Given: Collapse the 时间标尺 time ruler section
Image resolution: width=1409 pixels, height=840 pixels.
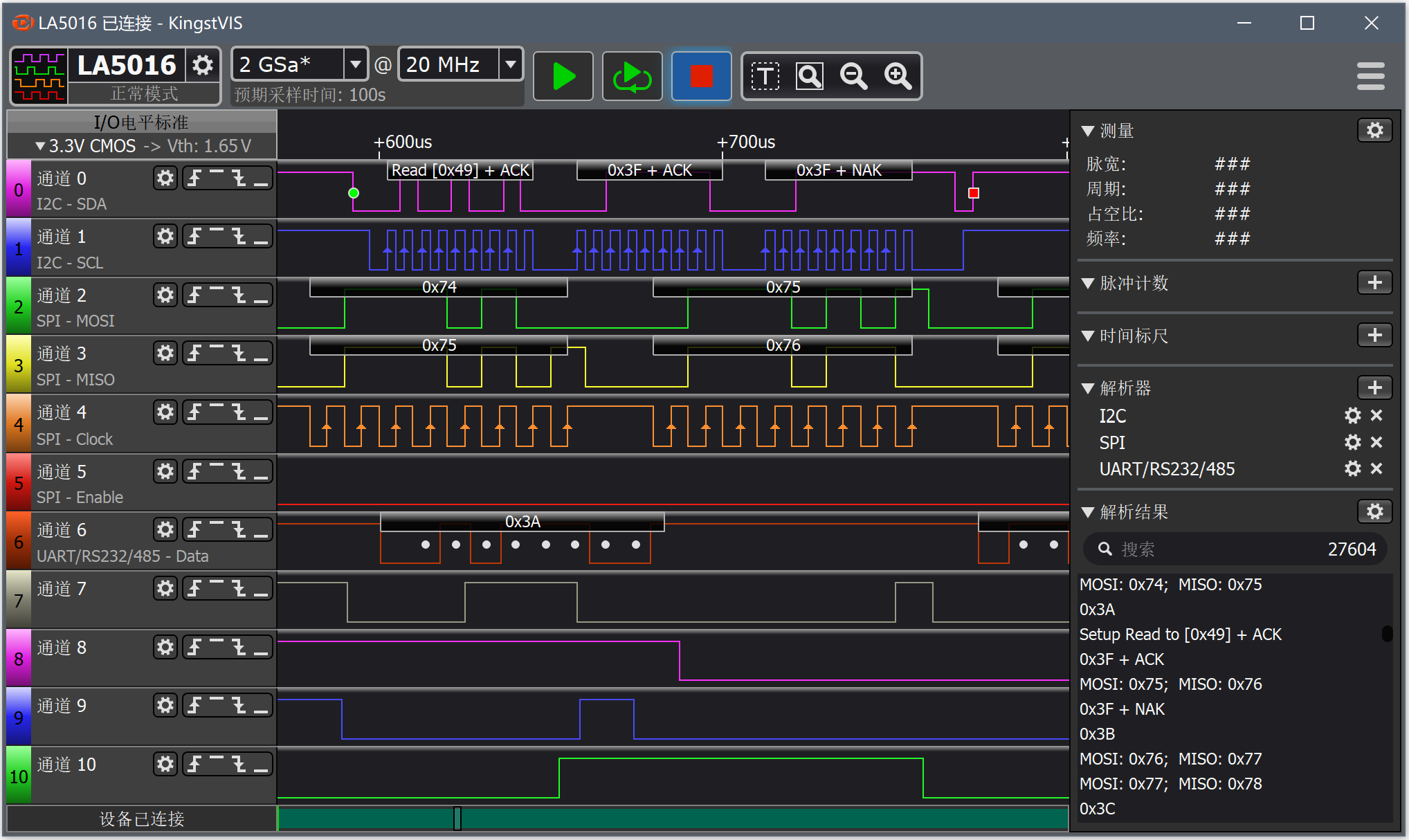Looking at the screenshot, I should pos(1088,336).
